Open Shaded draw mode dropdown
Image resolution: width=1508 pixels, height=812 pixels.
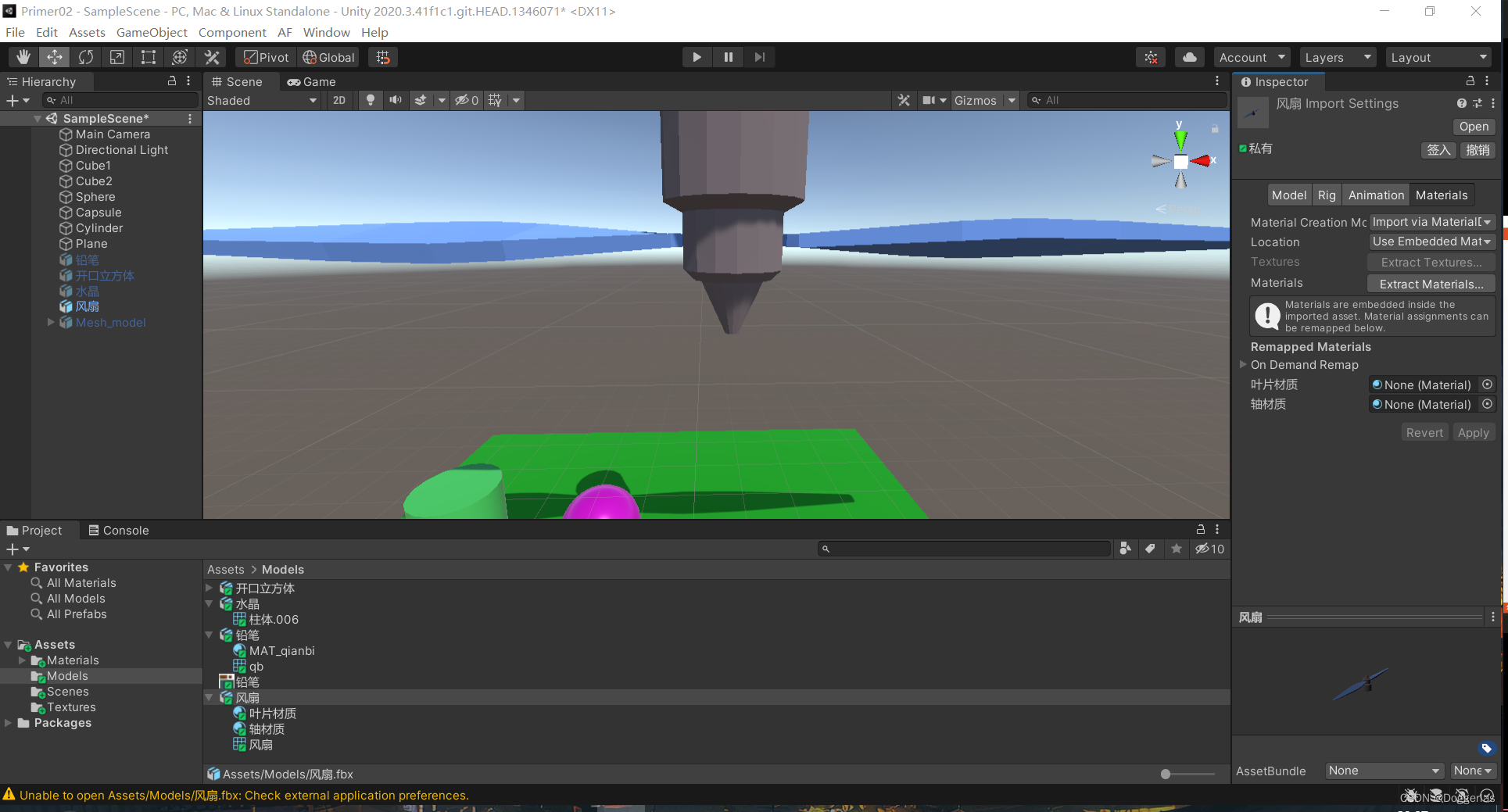point(262,100)
